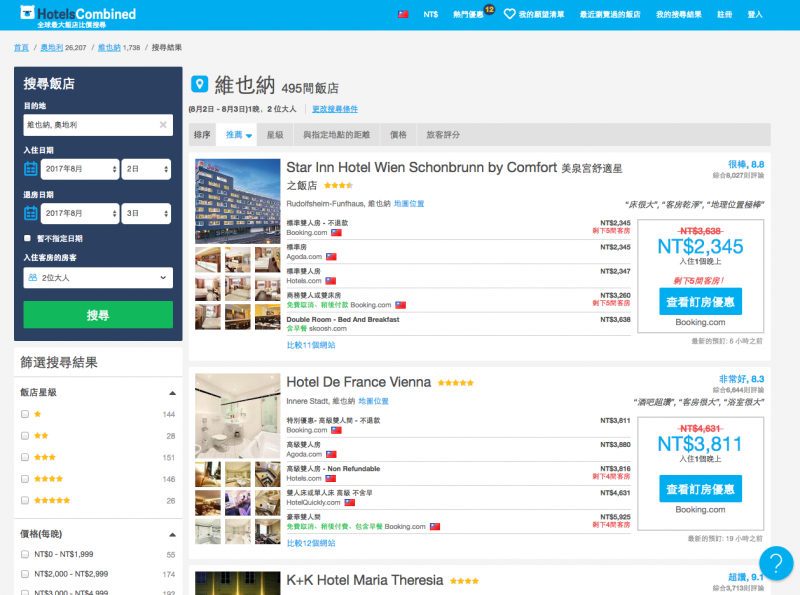Sort results by 星級
800x595 pixels.
point(275,135)
